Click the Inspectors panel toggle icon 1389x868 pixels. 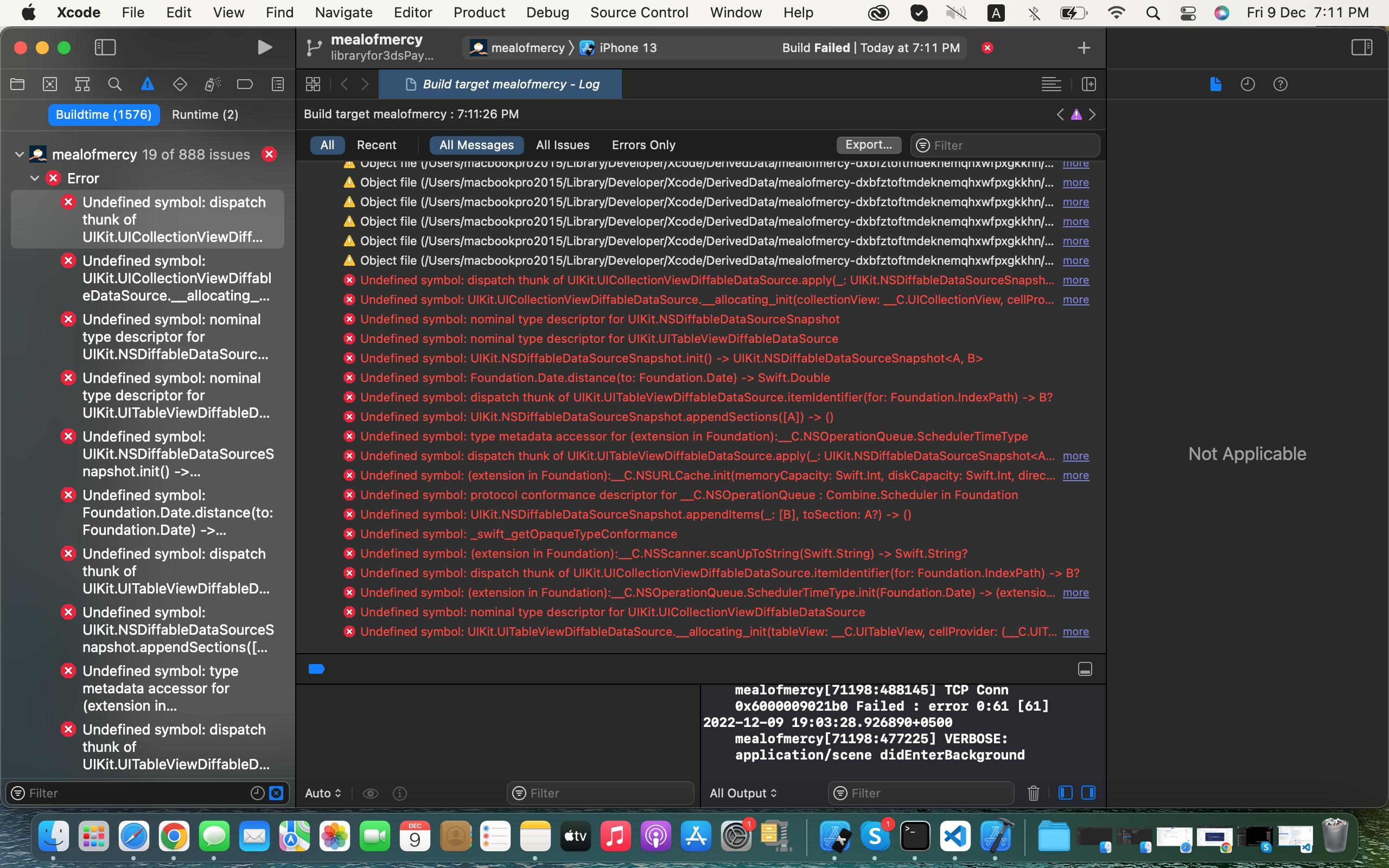pos(1362,47)
